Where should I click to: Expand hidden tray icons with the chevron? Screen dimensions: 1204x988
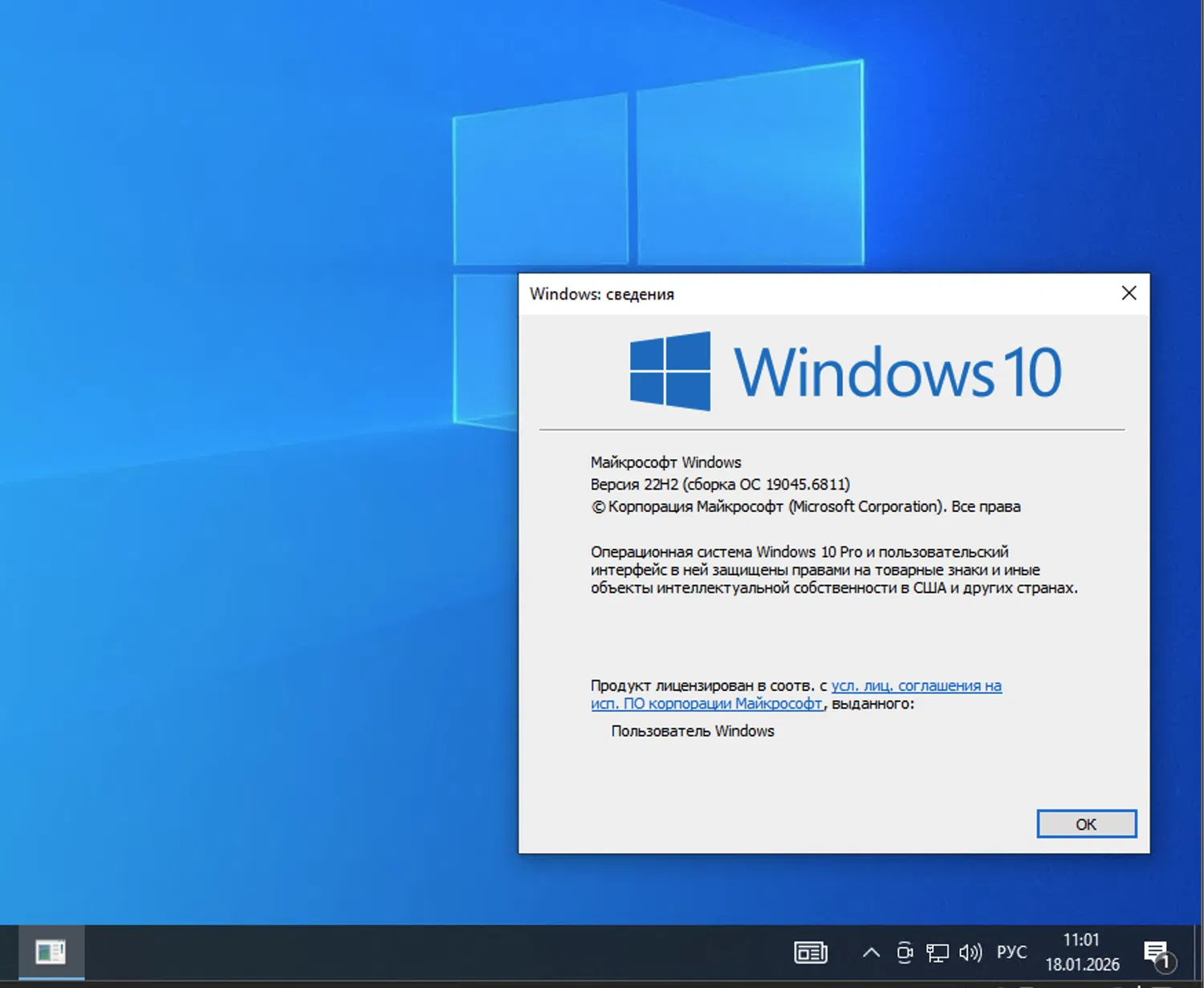pyautogui.click(x=871, y=951)
